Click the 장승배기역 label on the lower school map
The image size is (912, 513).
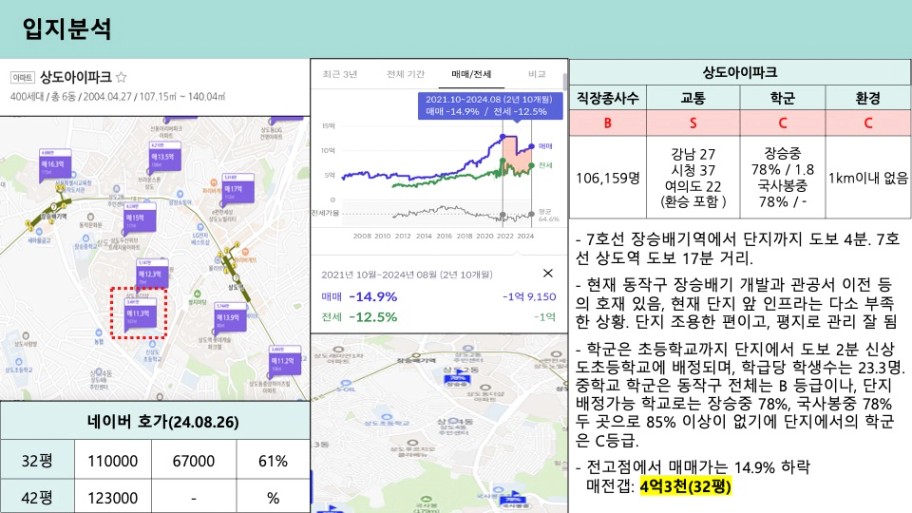click(x=416, y=361)
